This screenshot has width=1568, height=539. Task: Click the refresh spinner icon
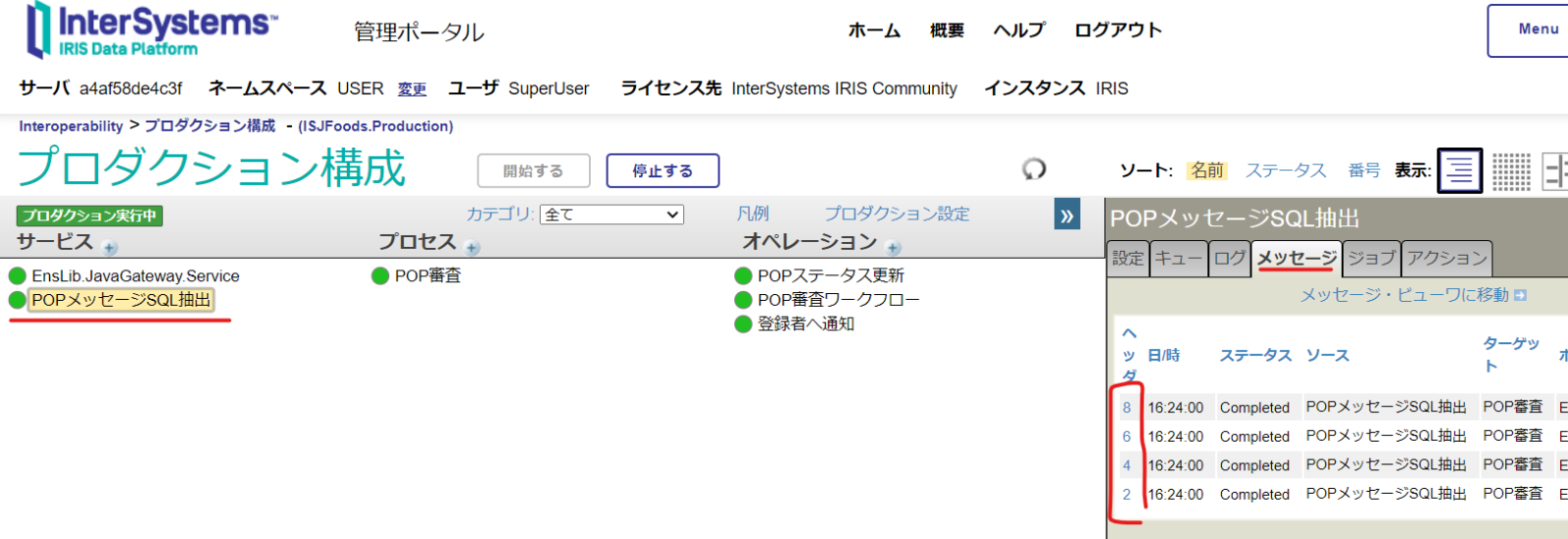(1034, 170)
